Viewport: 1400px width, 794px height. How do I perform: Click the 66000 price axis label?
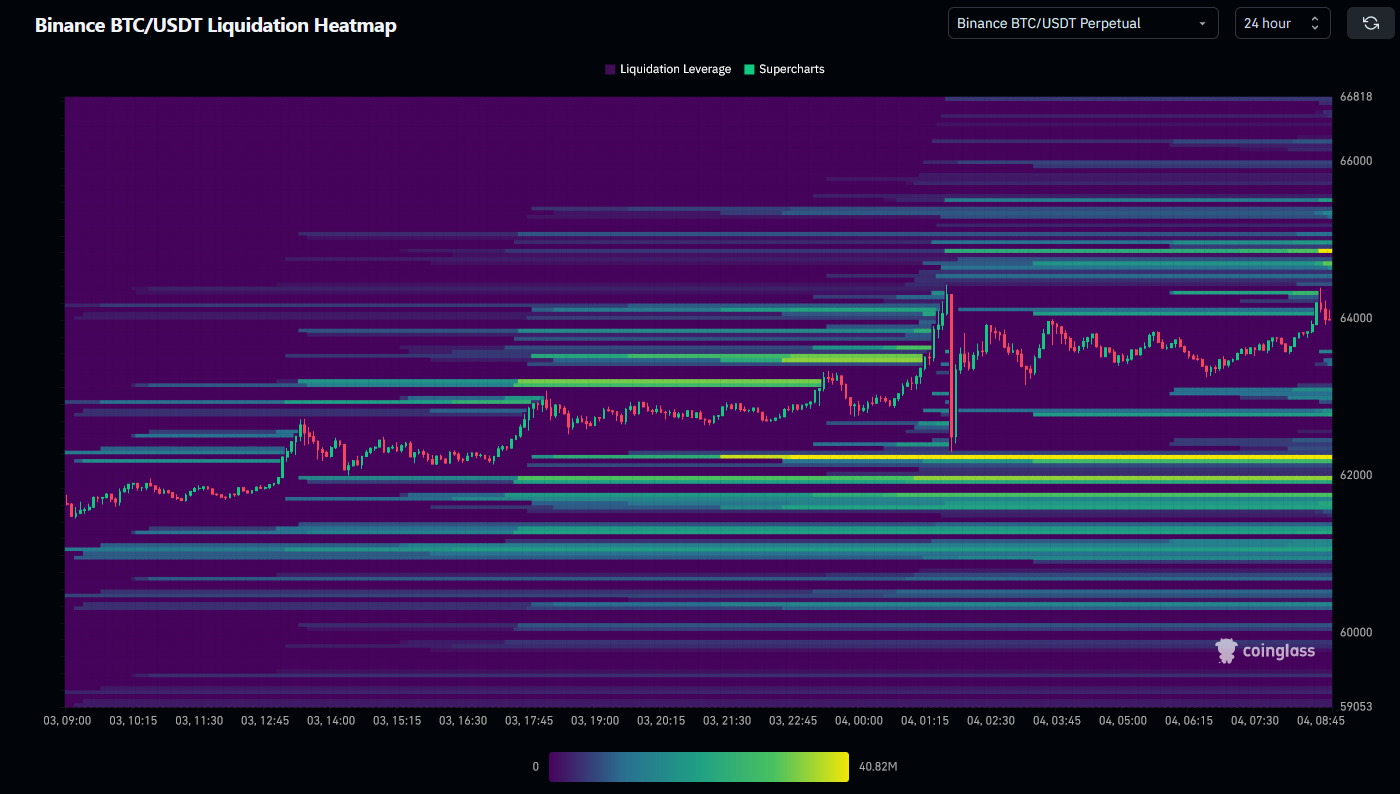point(1356,161)
